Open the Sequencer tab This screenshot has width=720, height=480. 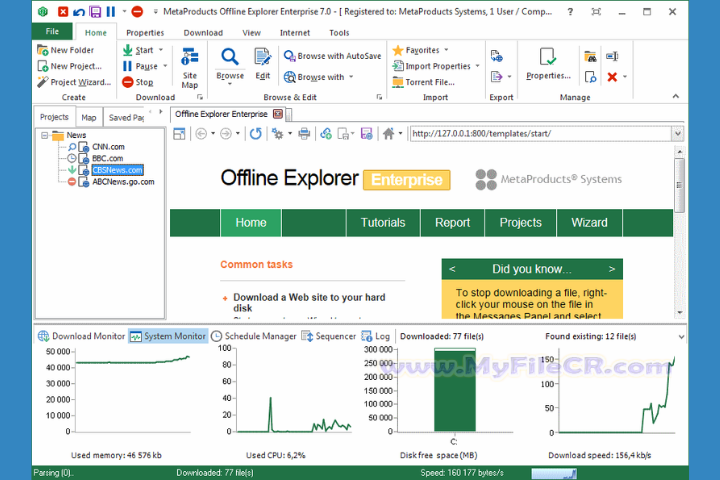coord(329,336)
